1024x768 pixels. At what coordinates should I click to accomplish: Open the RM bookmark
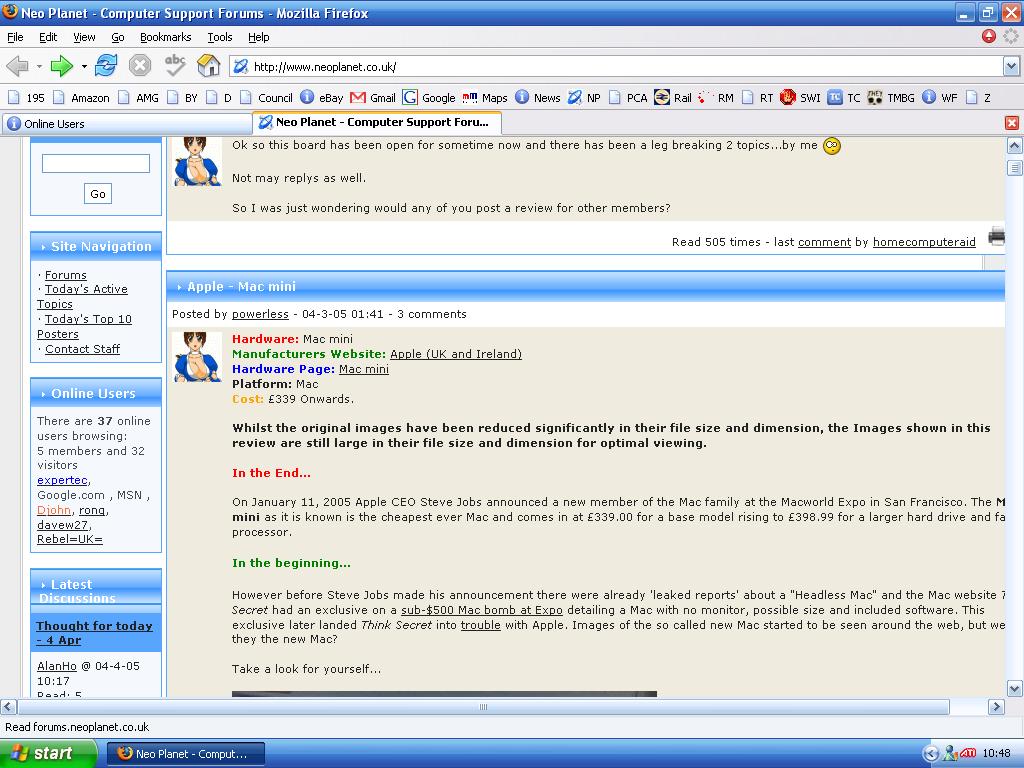716,98
